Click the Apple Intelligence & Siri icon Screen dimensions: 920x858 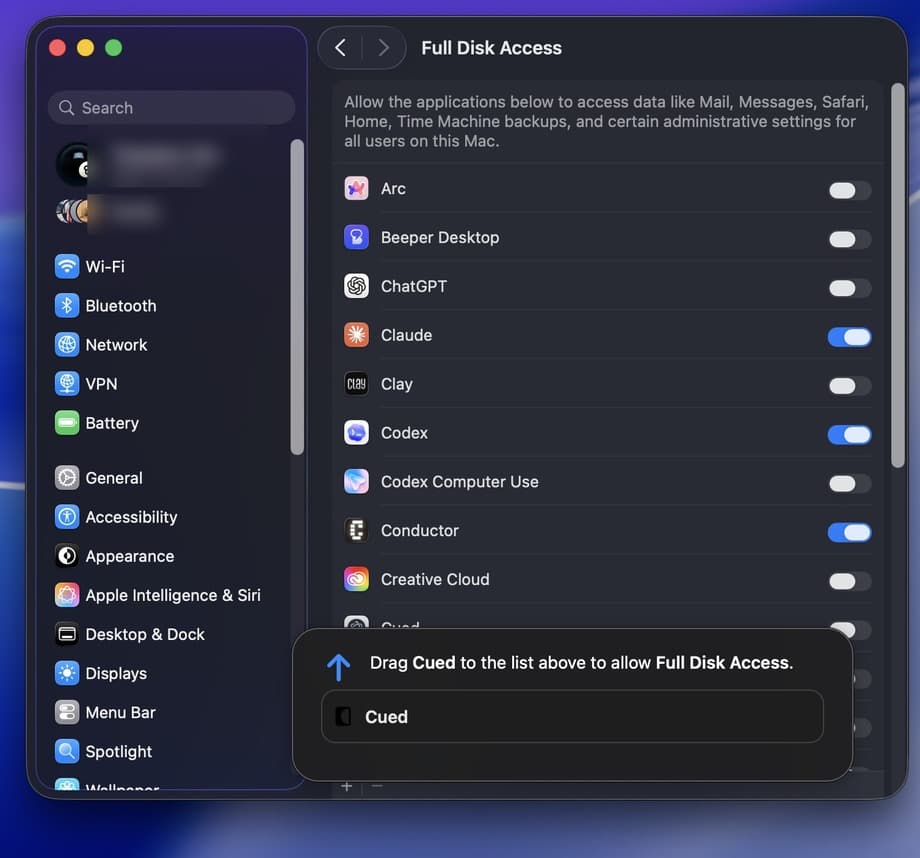click(67, 595)
